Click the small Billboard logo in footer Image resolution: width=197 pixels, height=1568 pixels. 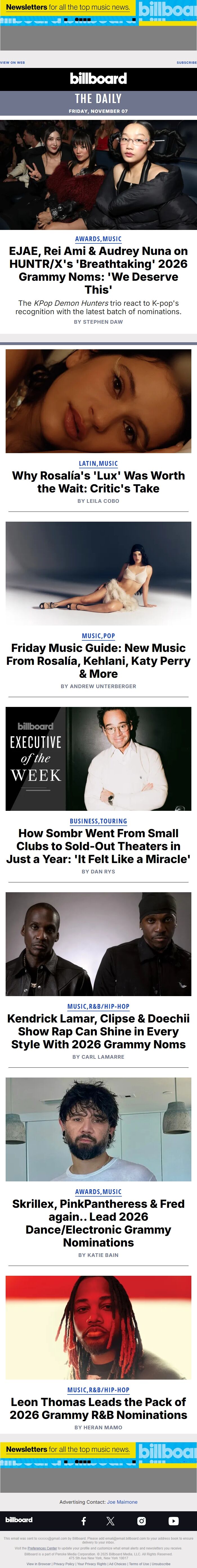[19, 1520]
